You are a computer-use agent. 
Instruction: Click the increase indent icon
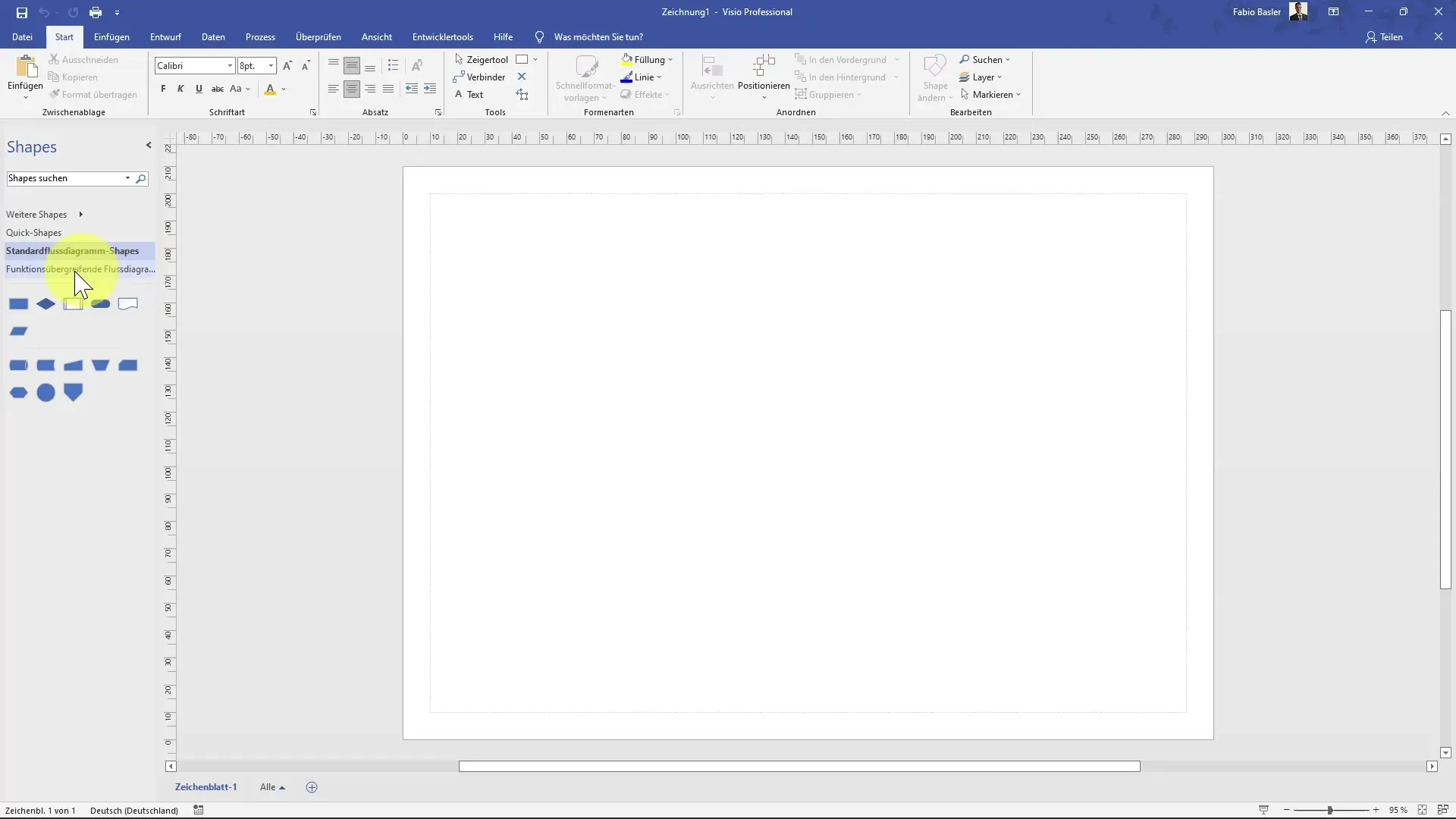pyautogui.click(x=430, y=89)
